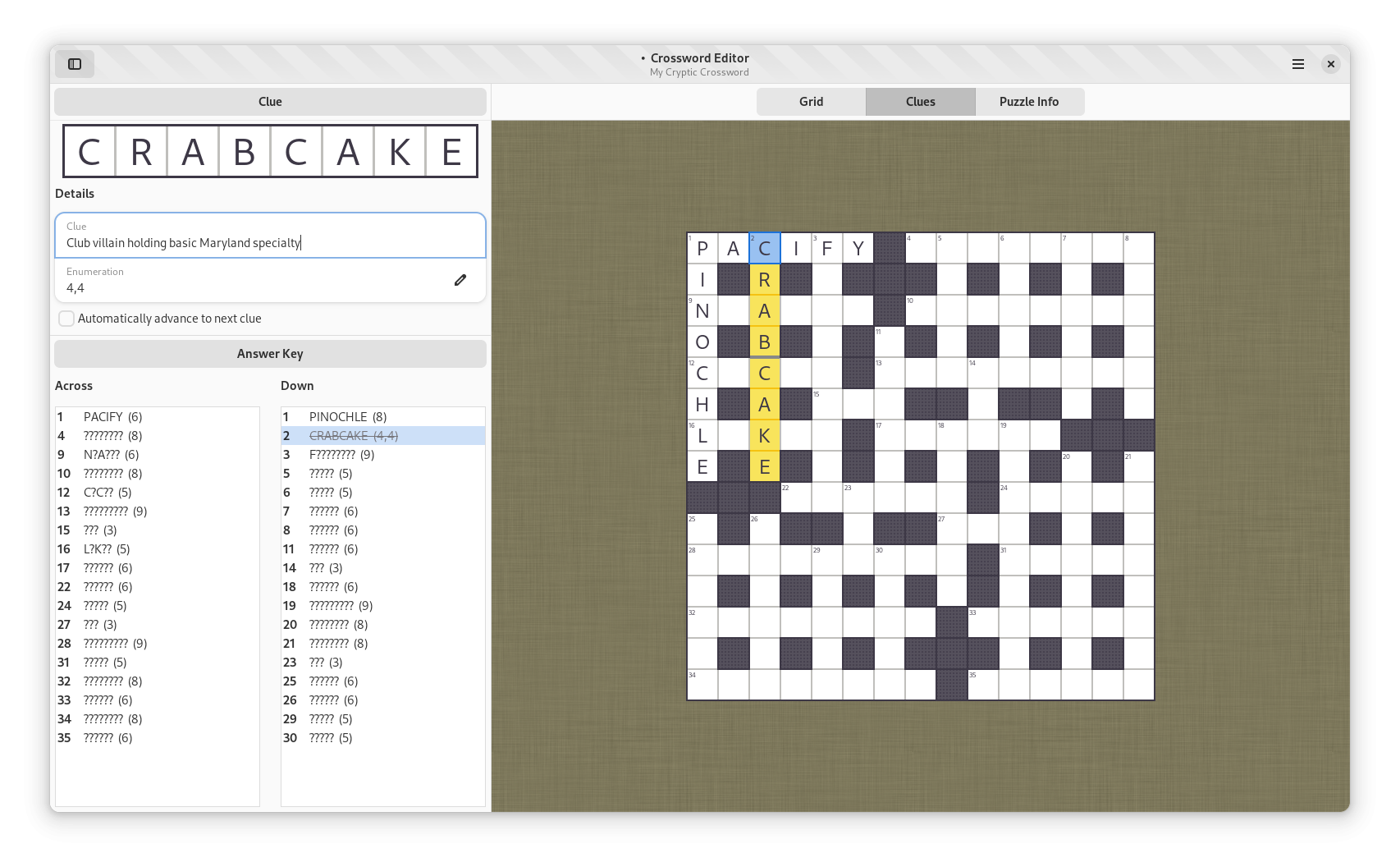This screenshot has height=867, width=1400.
Task: Select 31 Across clue row
Action: coord(158,663)
